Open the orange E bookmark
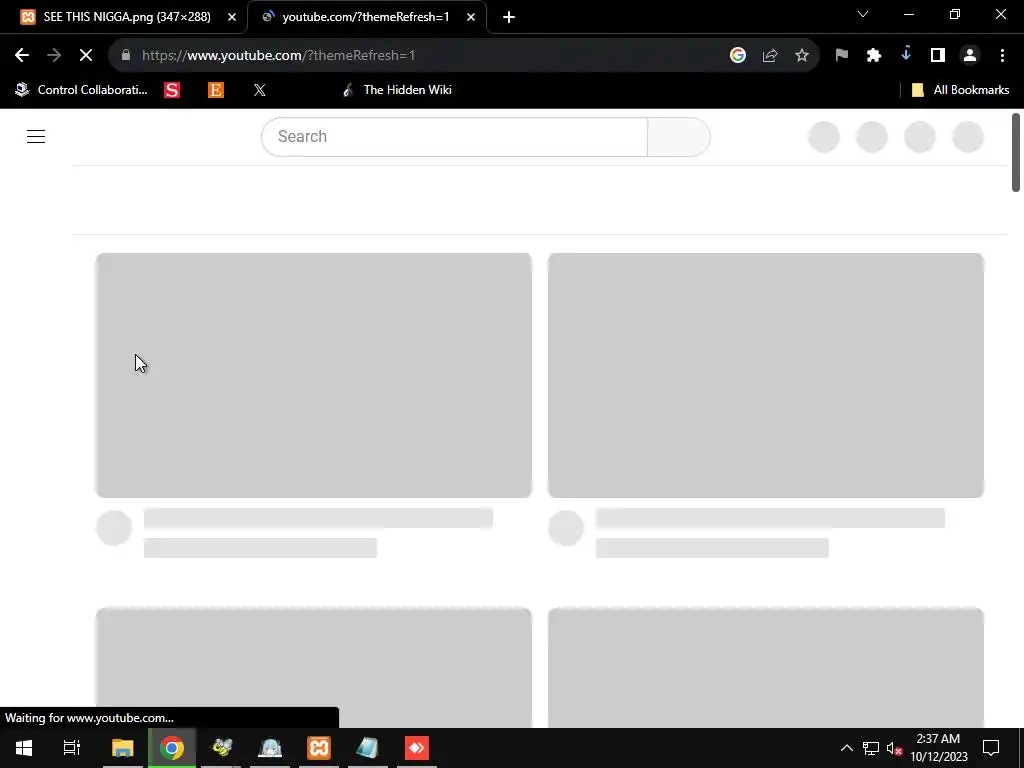Screen dimensions: 1024x768 point(216,90)
